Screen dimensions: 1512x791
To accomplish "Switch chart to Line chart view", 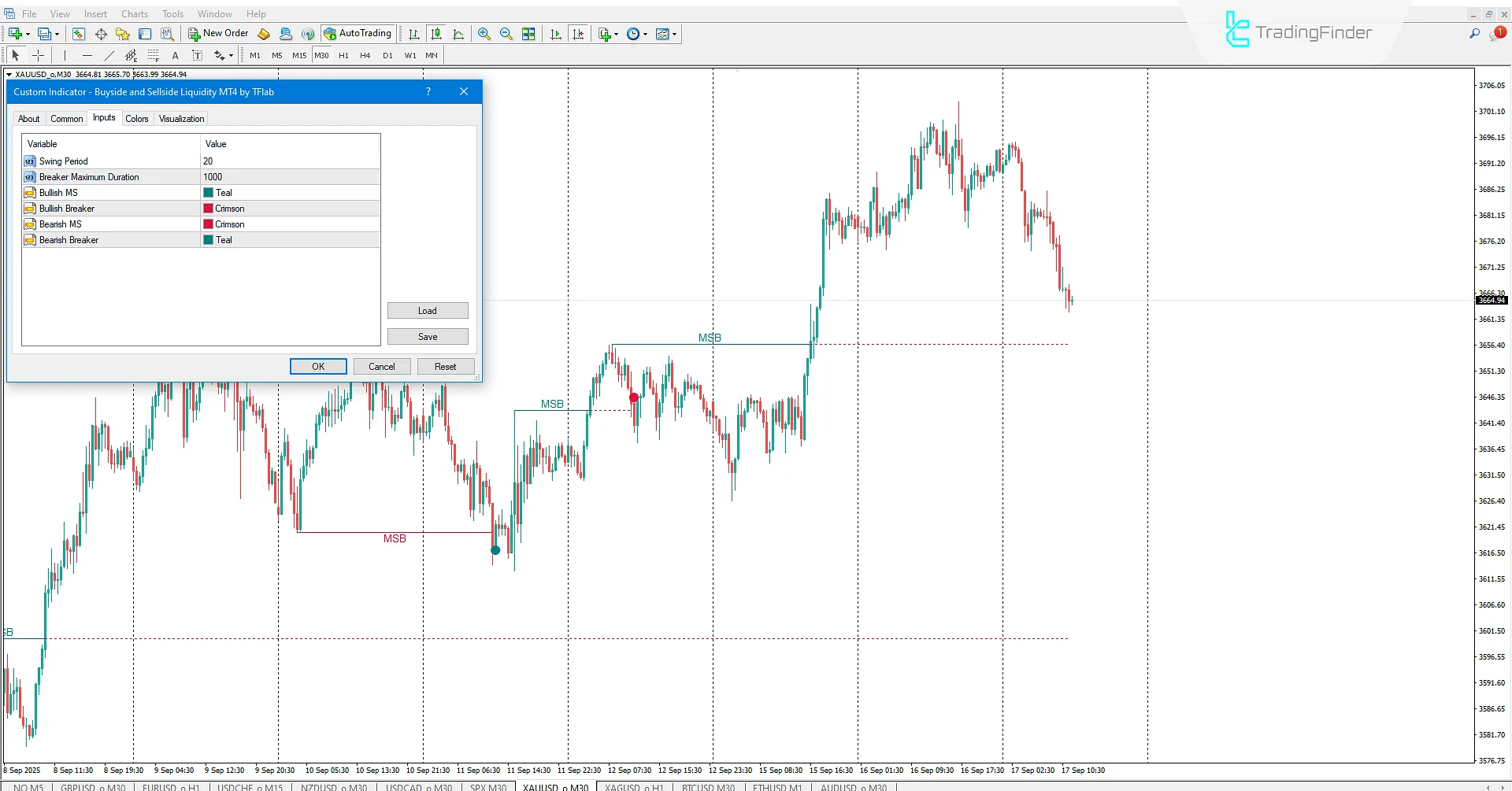I will pos(459,34).
